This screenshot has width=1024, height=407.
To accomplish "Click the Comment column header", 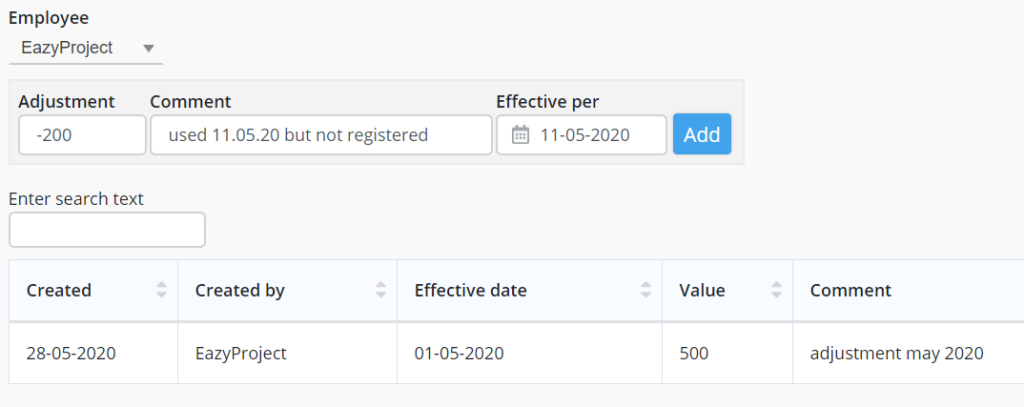I will coord(908,291).
